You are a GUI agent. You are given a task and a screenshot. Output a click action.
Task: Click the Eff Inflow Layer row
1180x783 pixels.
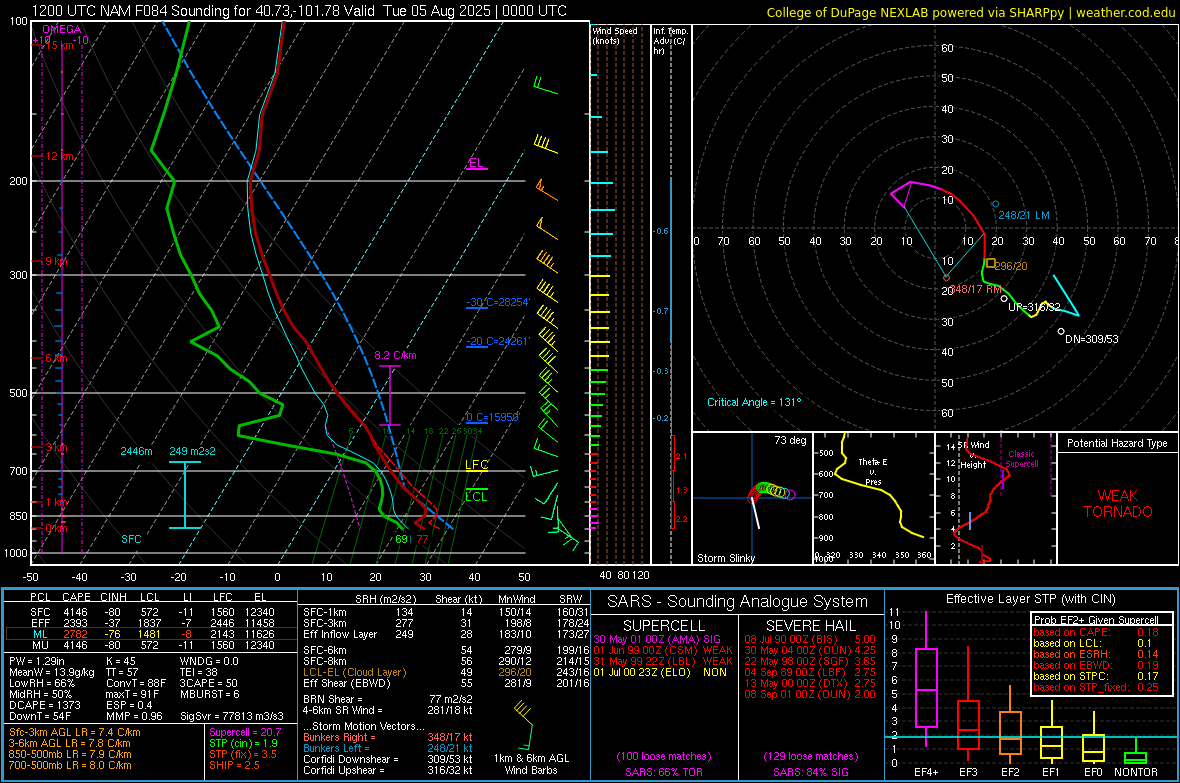[447, 634]
